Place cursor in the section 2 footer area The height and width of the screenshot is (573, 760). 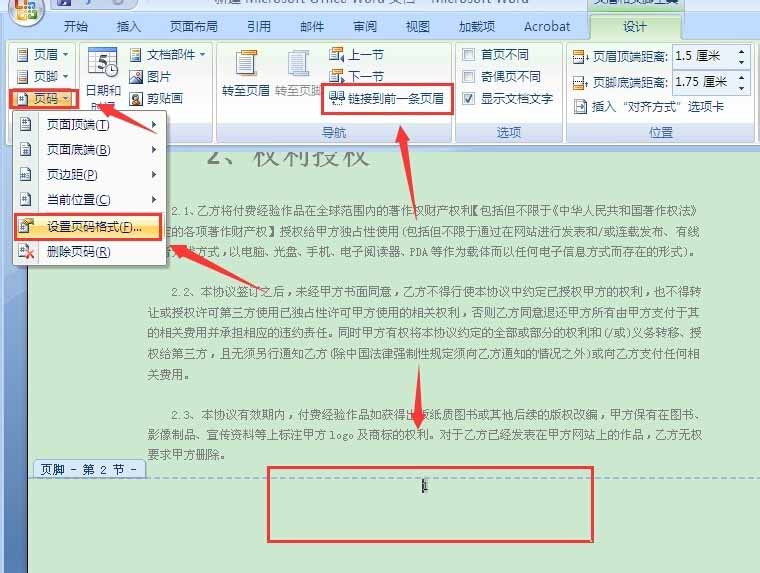430,504
